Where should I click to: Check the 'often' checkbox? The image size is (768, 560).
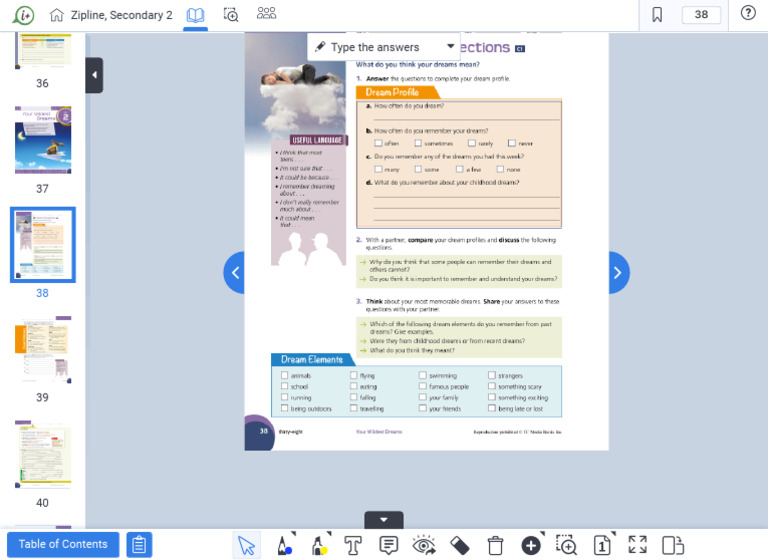coord(378,143)
